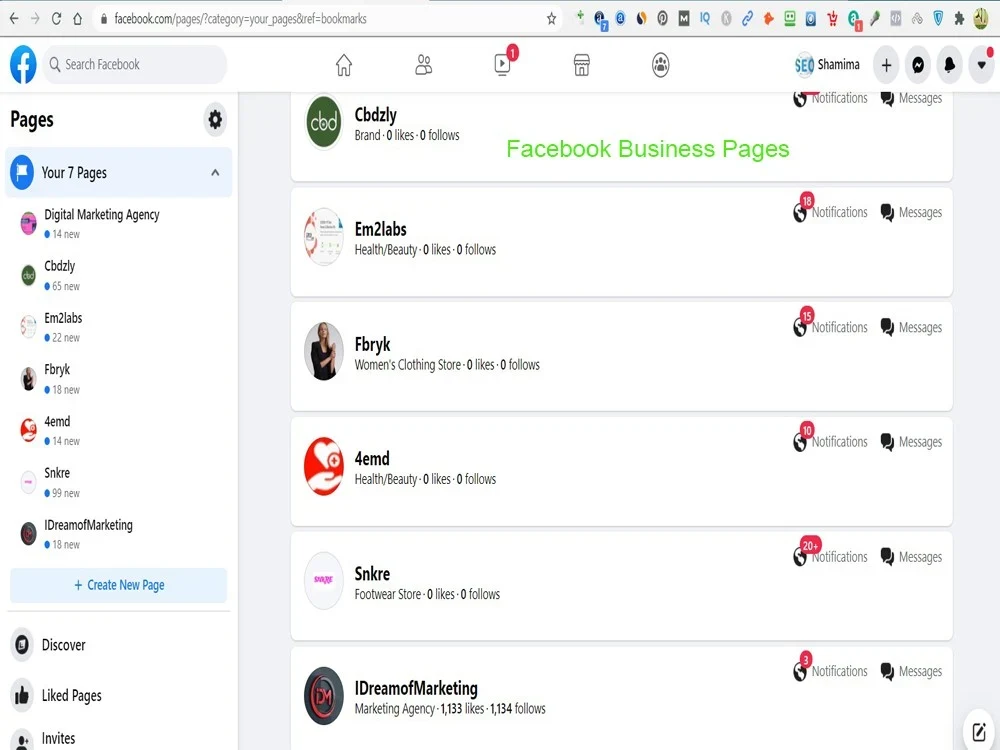The height and width of the screenshot is (750, 1000).
Task: Open Fbryk page title link
Action: coord(372,344)
